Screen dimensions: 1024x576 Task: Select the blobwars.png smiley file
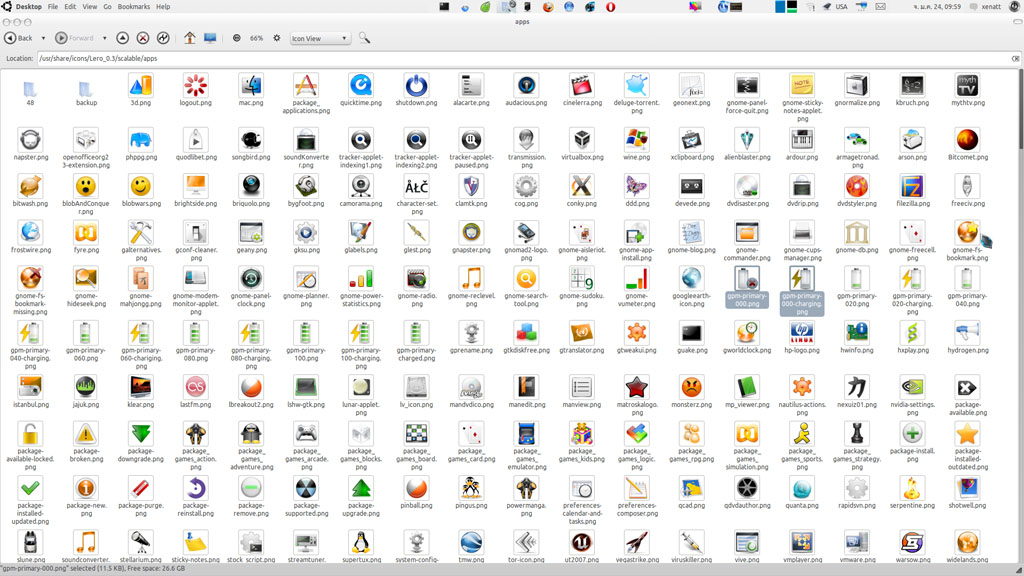tap(140, 191)
